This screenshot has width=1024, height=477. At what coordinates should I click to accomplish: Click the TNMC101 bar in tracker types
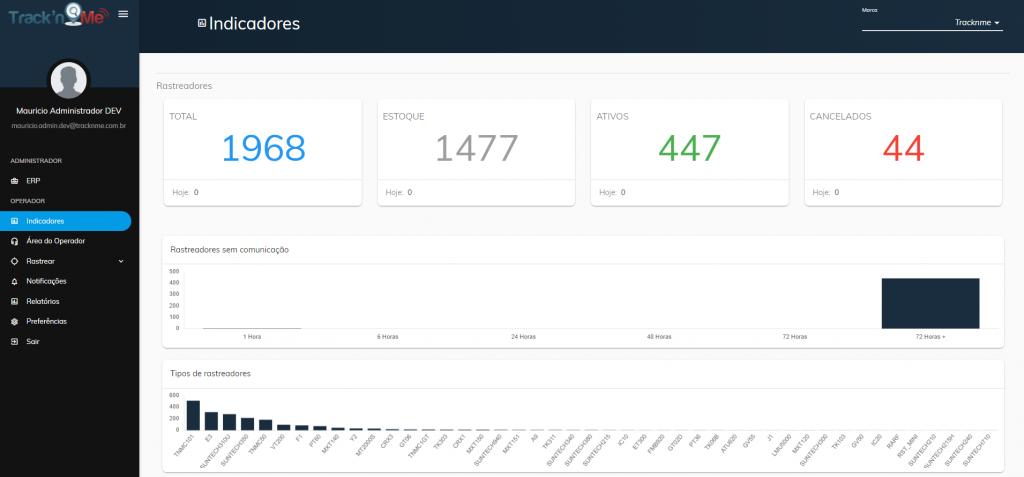coord(193,415)
